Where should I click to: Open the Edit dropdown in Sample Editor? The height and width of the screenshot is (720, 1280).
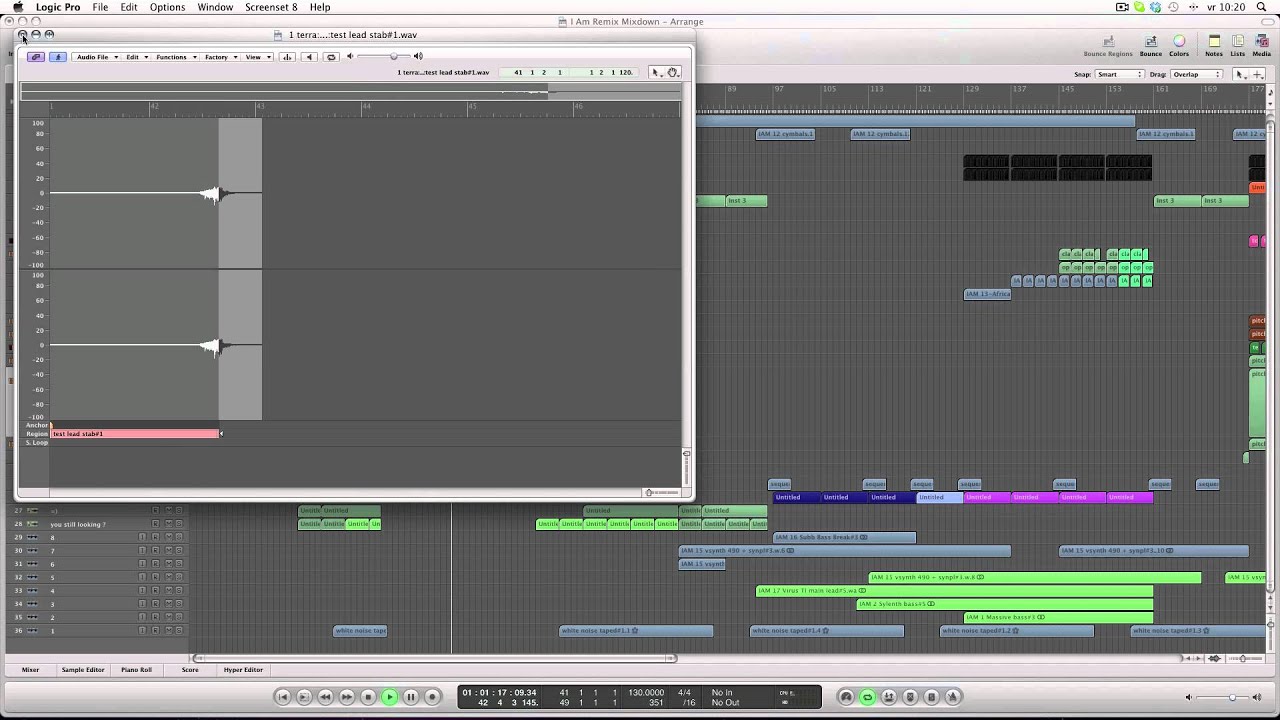(x=135, y=57)
